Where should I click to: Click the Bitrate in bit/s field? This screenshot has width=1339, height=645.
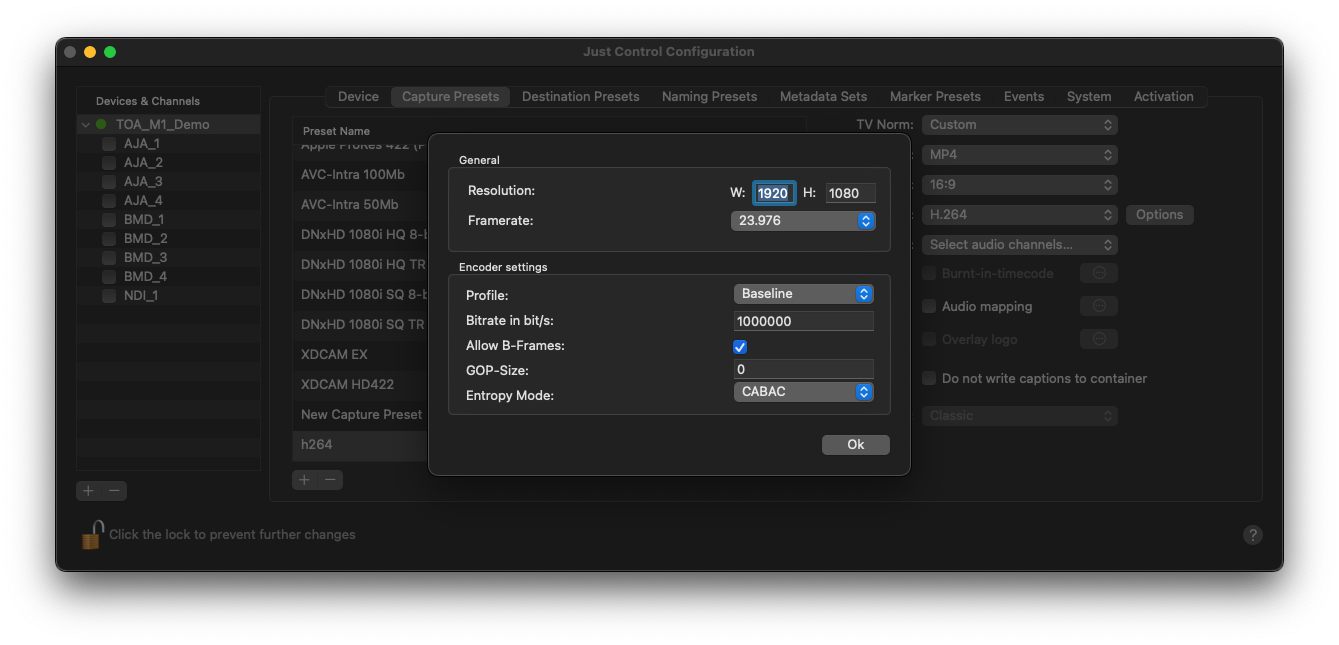tap(804, 321)
